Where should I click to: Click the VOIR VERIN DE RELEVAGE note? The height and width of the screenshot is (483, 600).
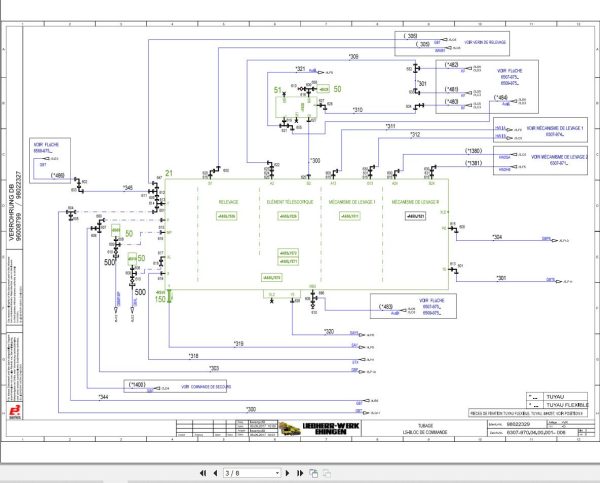(485, 42)
